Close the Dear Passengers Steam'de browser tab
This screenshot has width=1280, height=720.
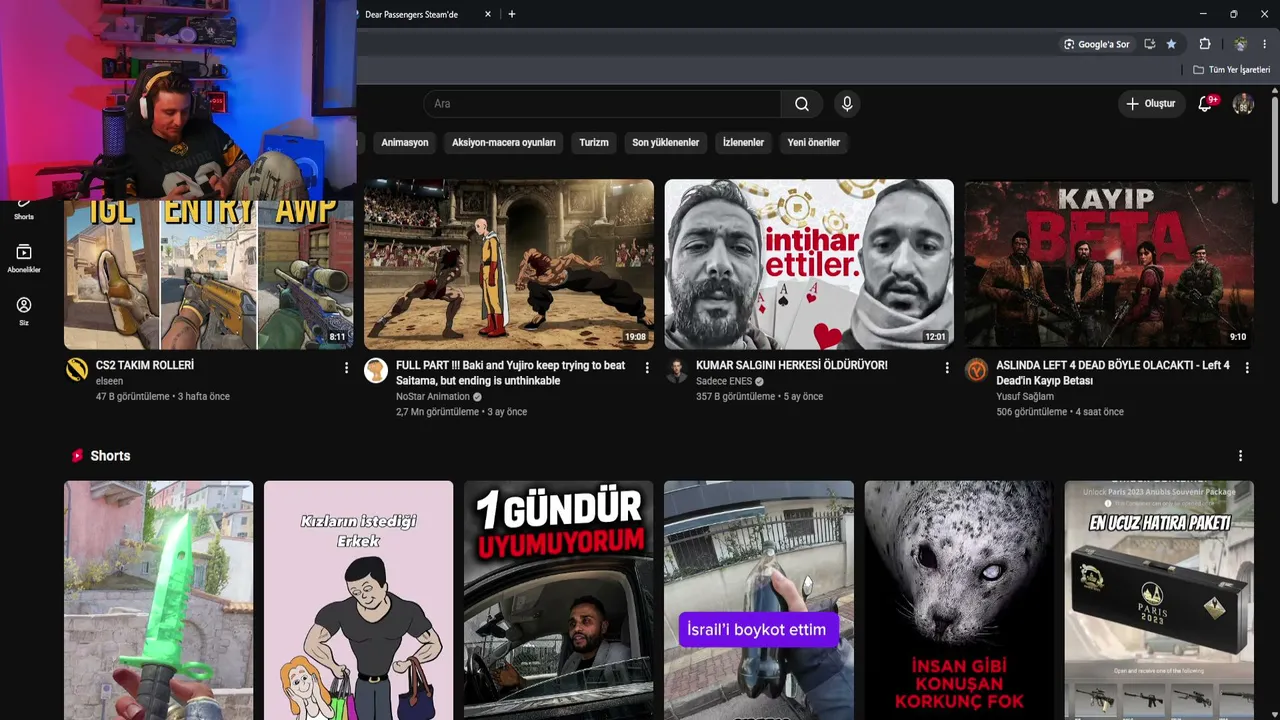pyautogui.click(x=488, y=14)
